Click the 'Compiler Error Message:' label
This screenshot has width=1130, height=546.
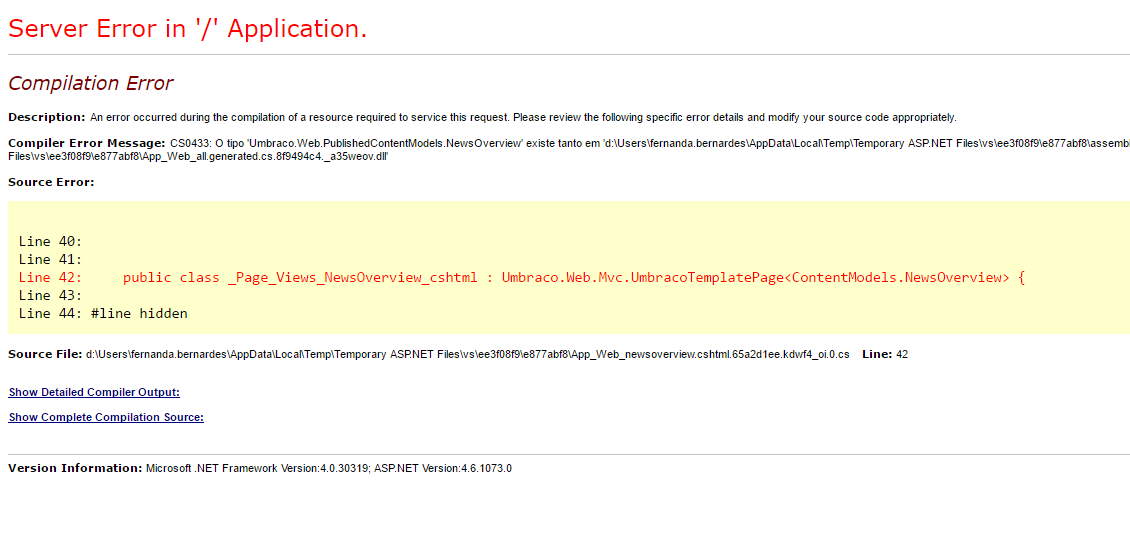pyautogui.click(x=87, y=143)
